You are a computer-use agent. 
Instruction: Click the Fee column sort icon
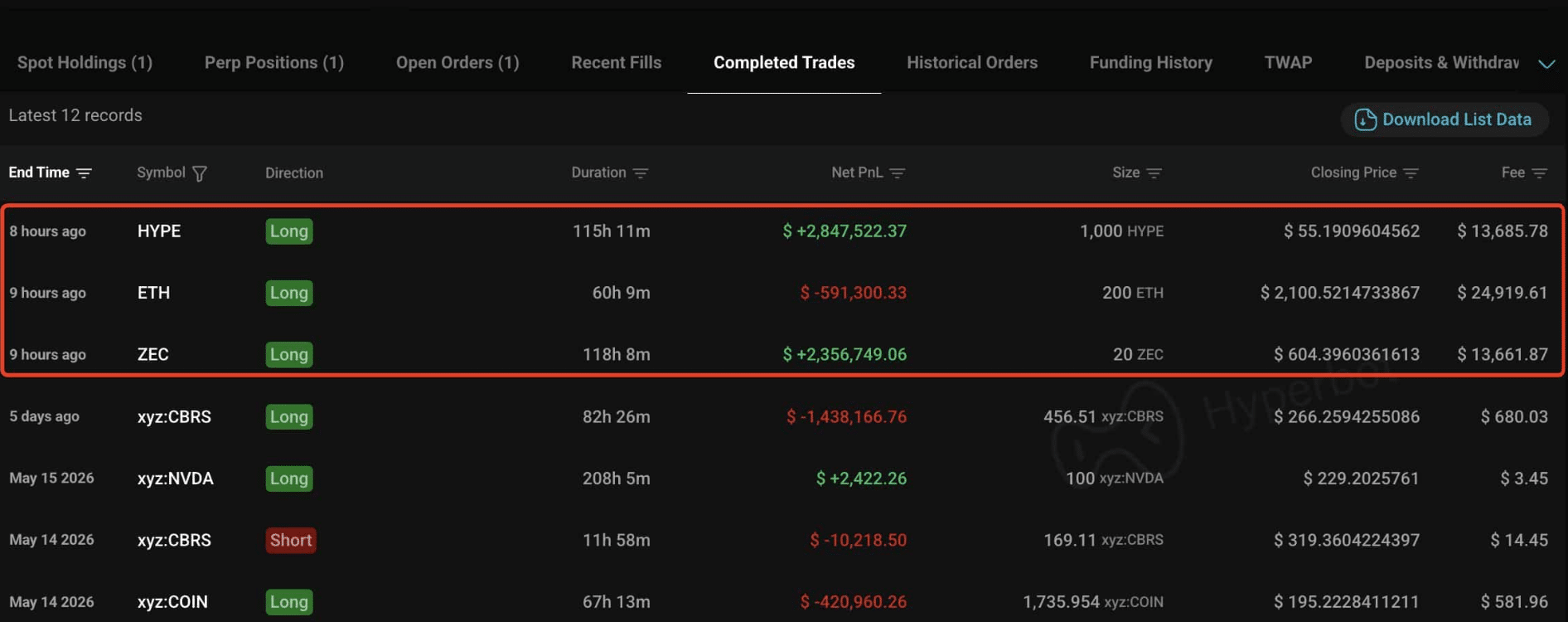(1540, 173)
